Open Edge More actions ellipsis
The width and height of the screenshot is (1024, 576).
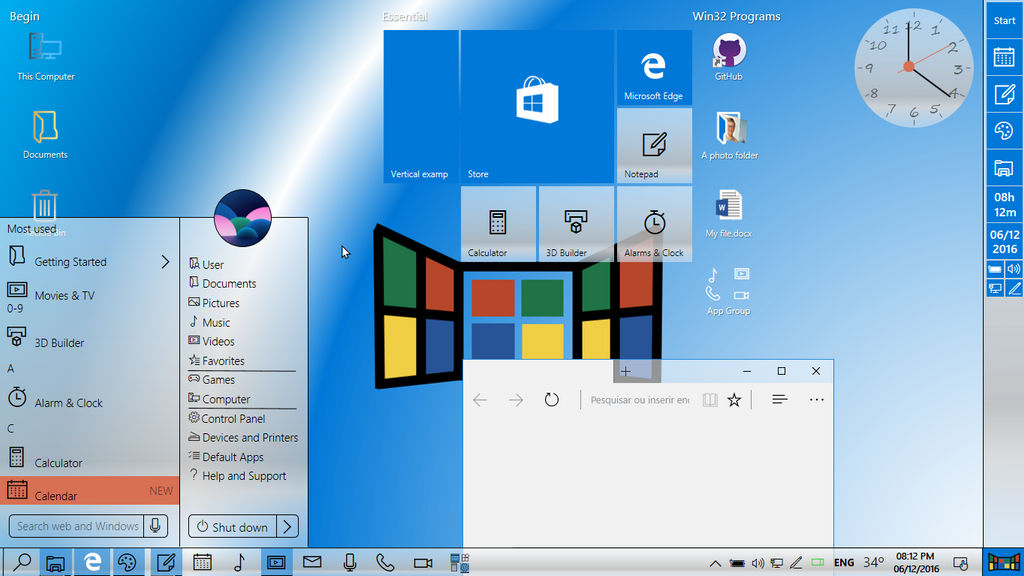[x=816, y=400]
